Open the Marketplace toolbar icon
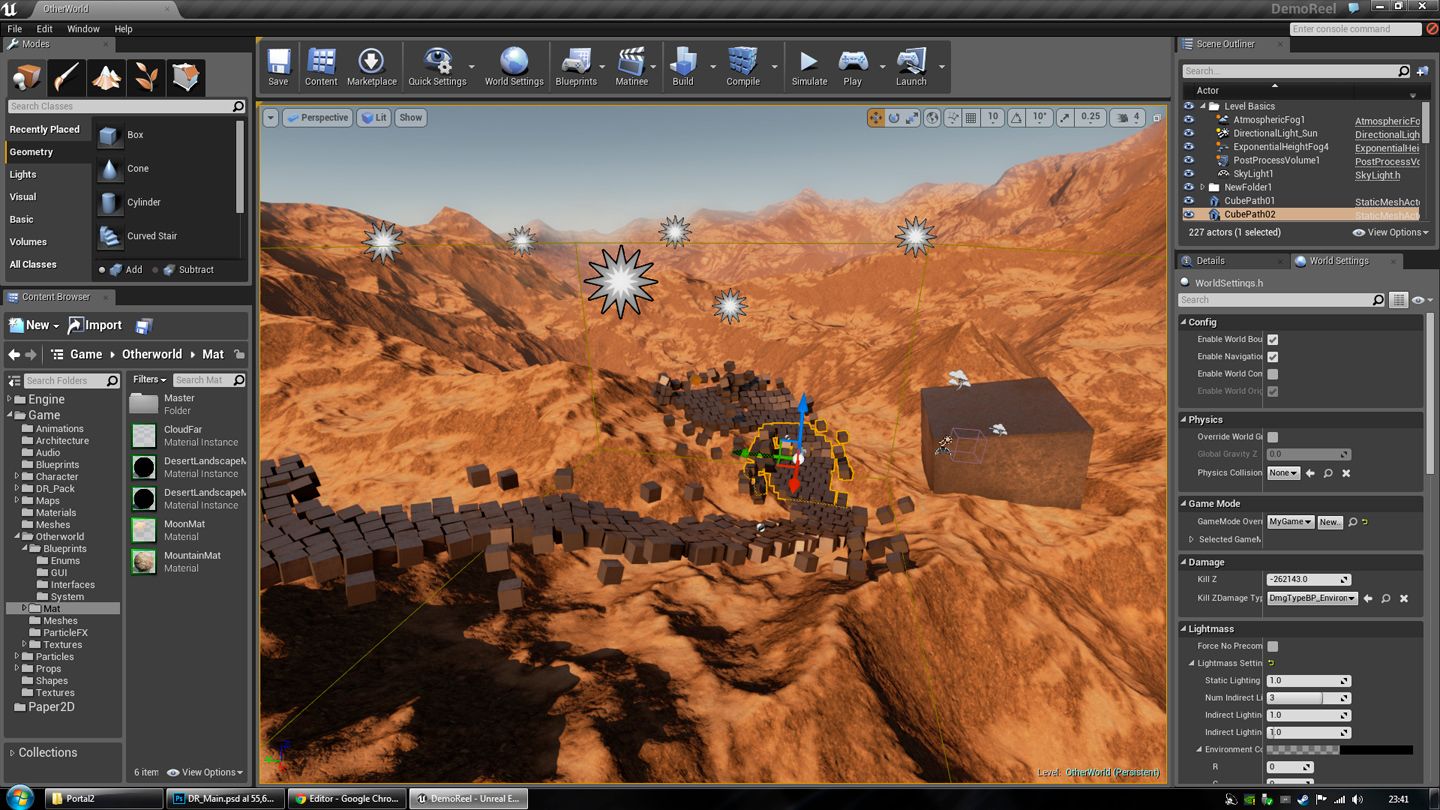Viewport: 1440px width, 810px height. click(371, 66)
